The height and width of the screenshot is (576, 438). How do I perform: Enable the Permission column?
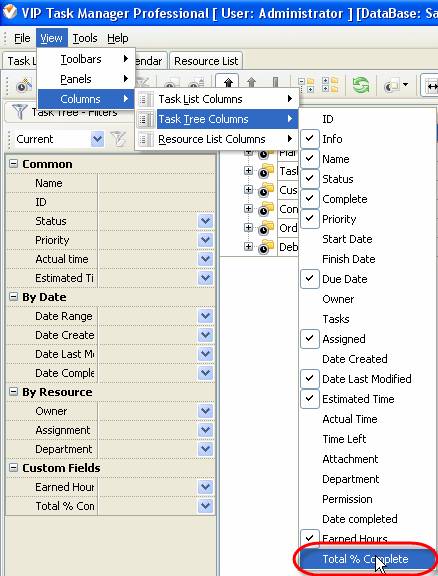click(x=367, y=499)
